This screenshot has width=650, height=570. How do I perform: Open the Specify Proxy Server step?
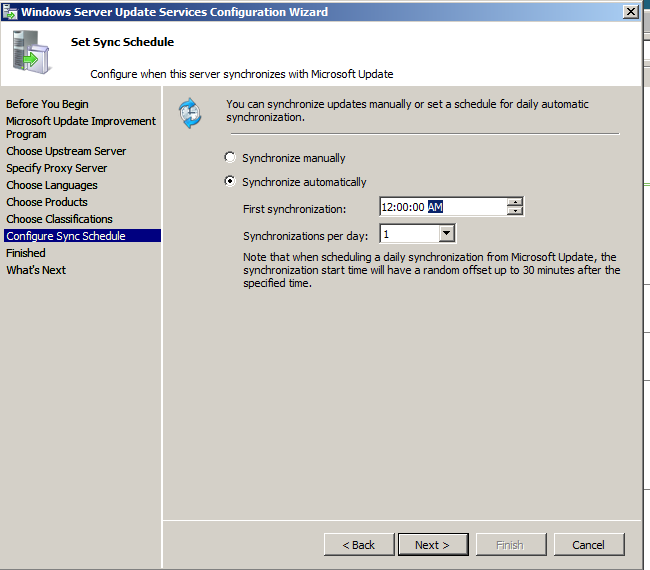pyautogui.click(x=56, y=168)
